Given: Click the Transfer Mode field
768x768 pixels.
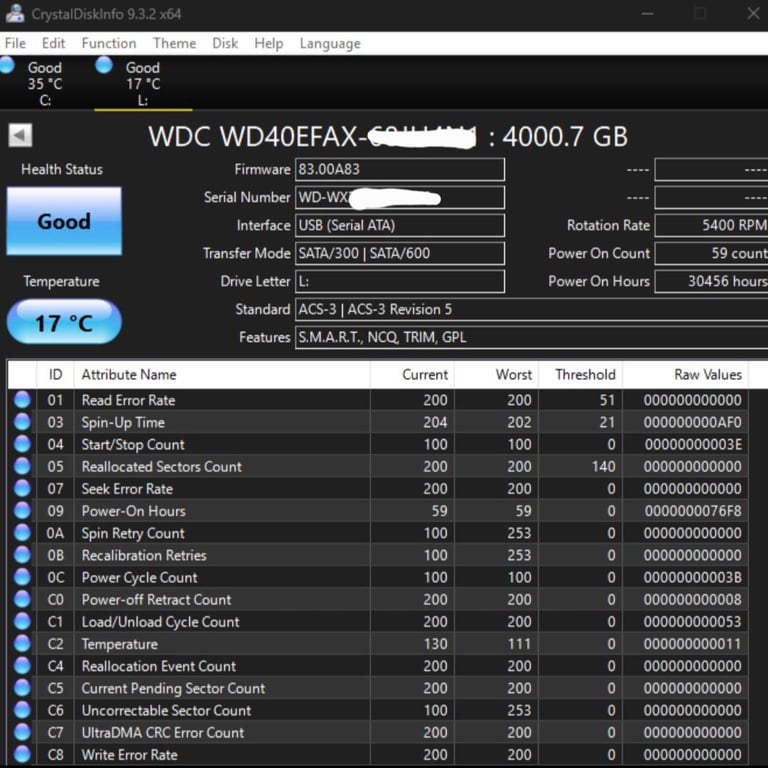Looking at the screenshot, I should coord(400,253).
